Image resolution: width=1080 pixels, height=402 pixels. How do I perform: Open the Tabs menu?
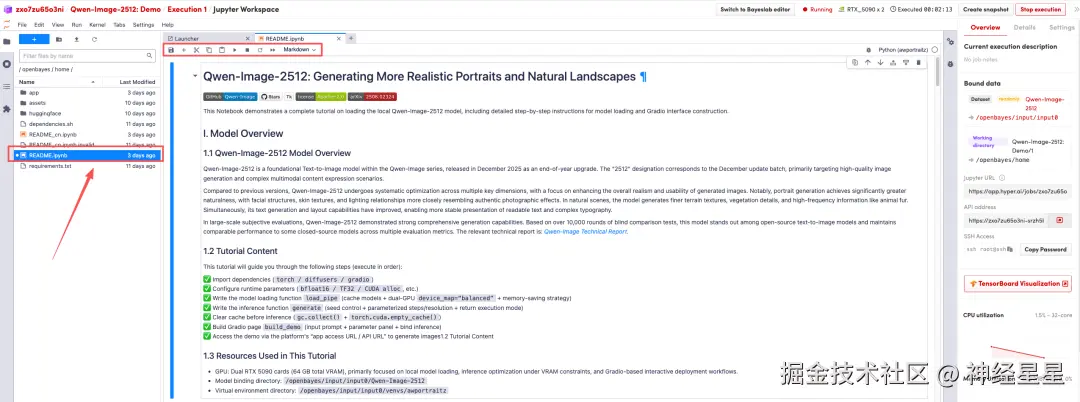click(119, 25)
